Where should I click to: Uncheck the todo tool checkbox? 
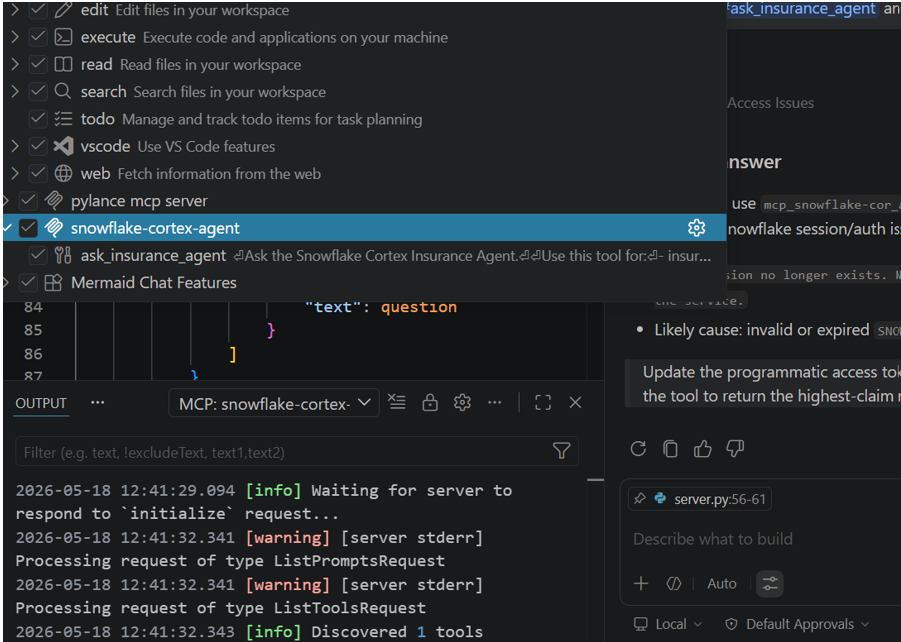click(x=38, y=118)
